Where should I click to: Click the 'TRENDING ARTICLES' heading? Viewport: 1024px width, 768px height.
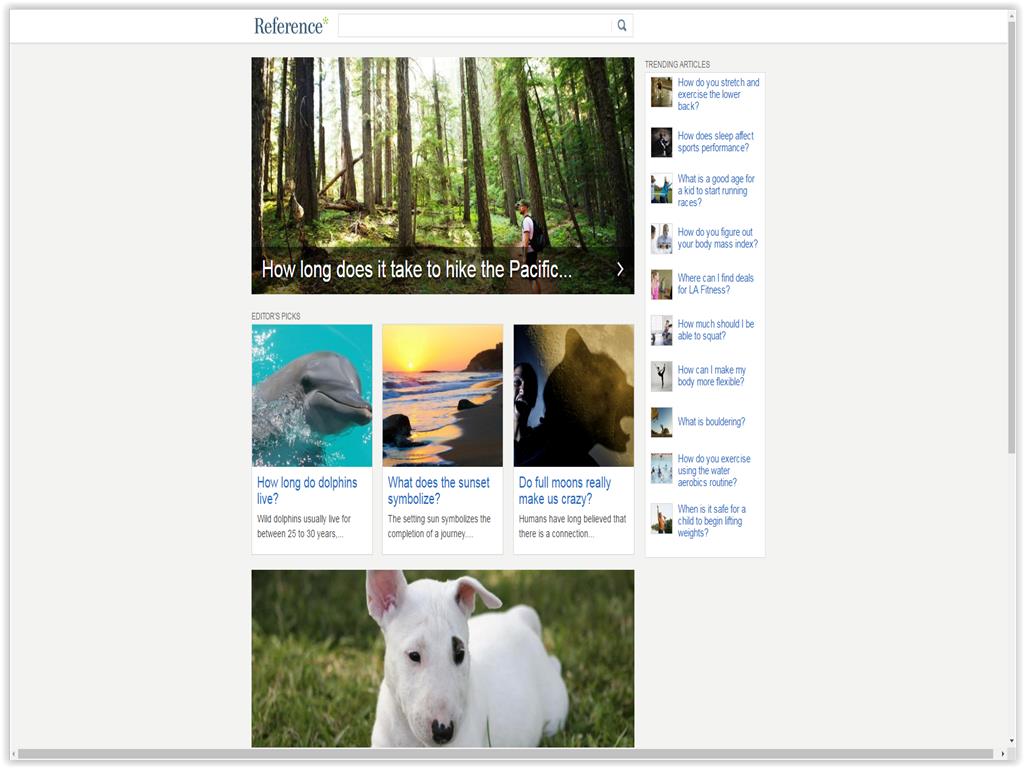tap(677, 64)
